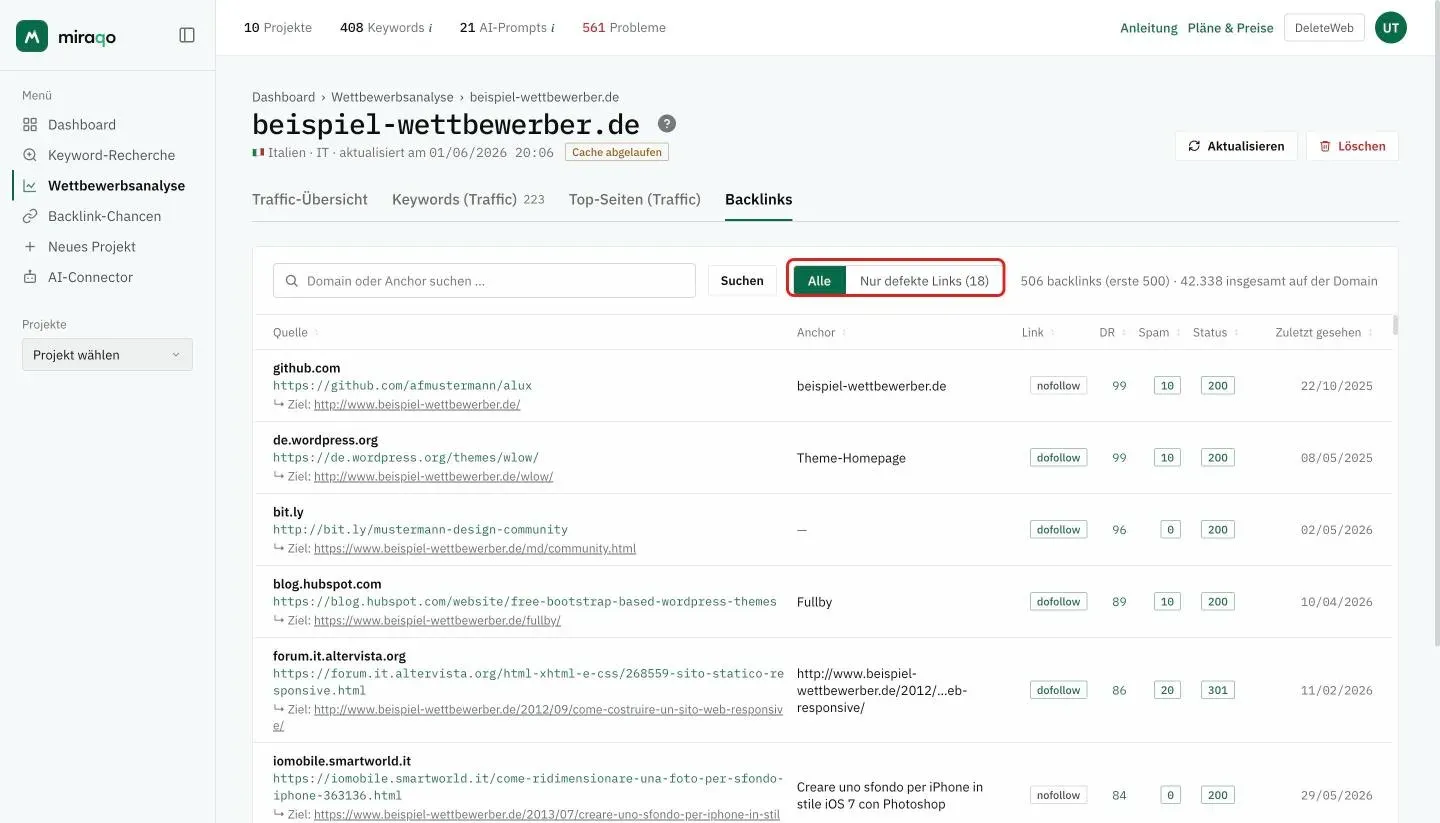This screenshot has height=823, width=1440.
Task: Click the Backlink-Chancen chain icon
Action: click(30, 216)
